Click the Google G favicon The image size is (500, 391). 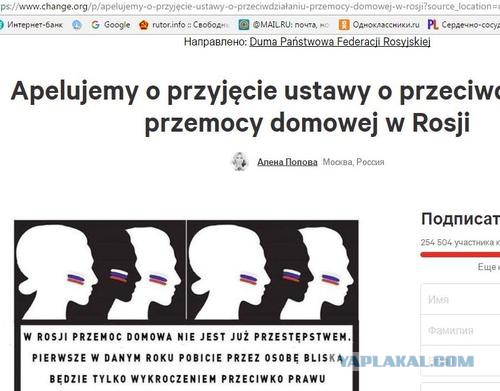point(96,24)
